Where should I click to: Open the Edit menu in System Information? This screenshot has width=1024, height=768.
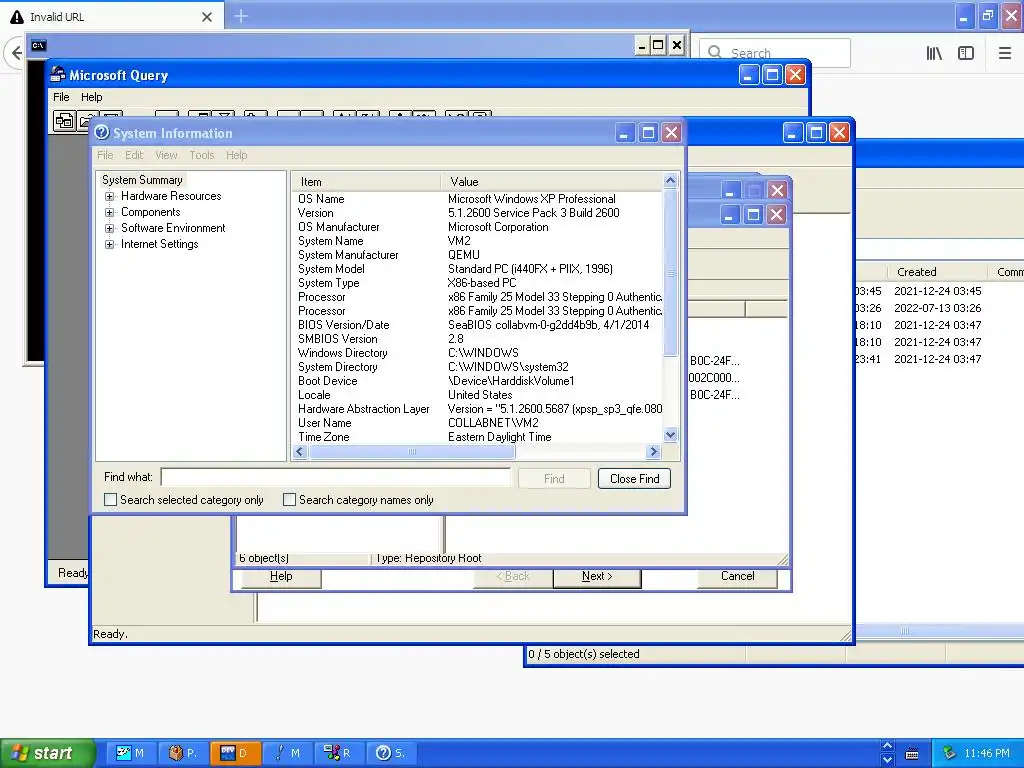[x=134, y=155]
